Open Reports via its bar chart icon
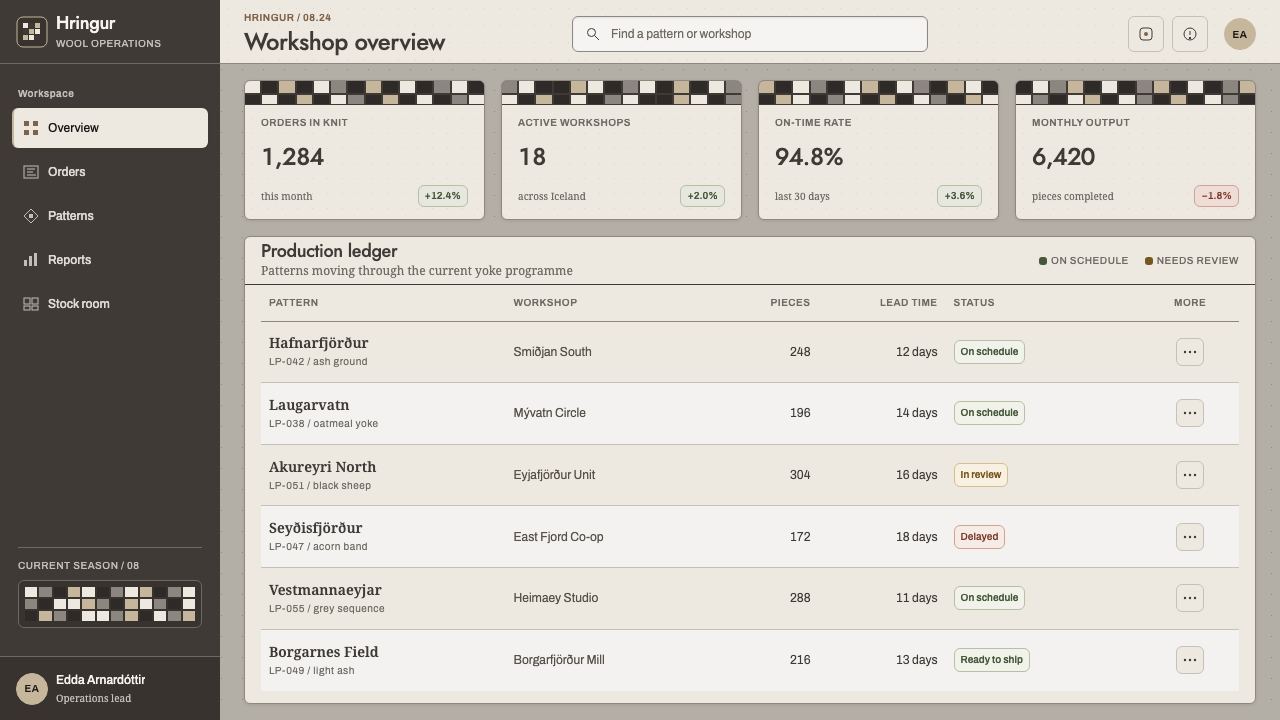 [x=31, y=260]
